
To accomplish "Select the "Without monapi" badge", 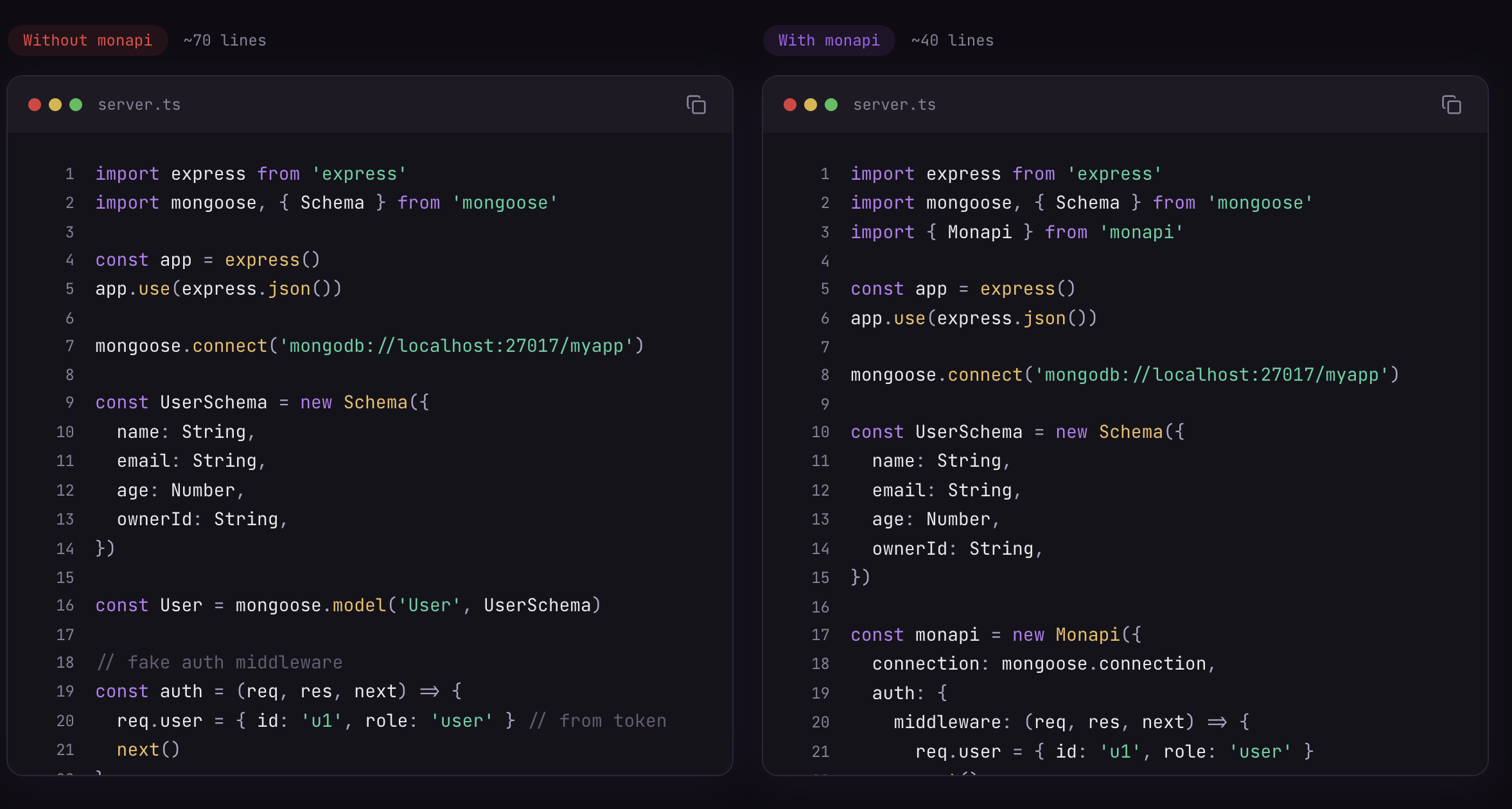I will click(x=87, y=40).
